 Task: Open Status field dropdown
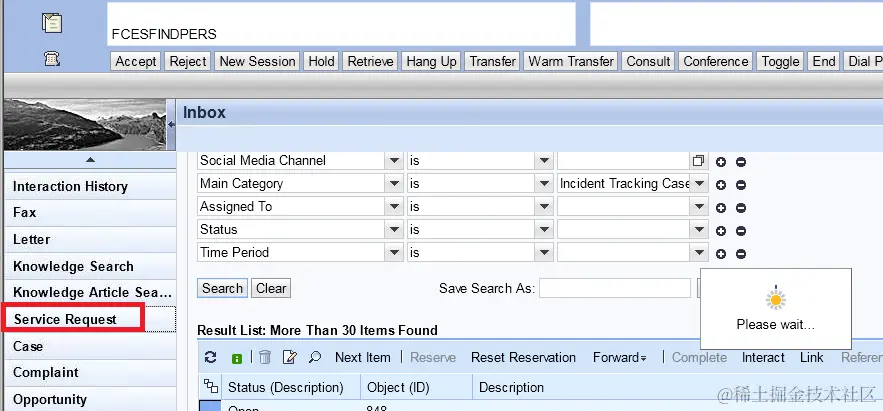[394, 230]
